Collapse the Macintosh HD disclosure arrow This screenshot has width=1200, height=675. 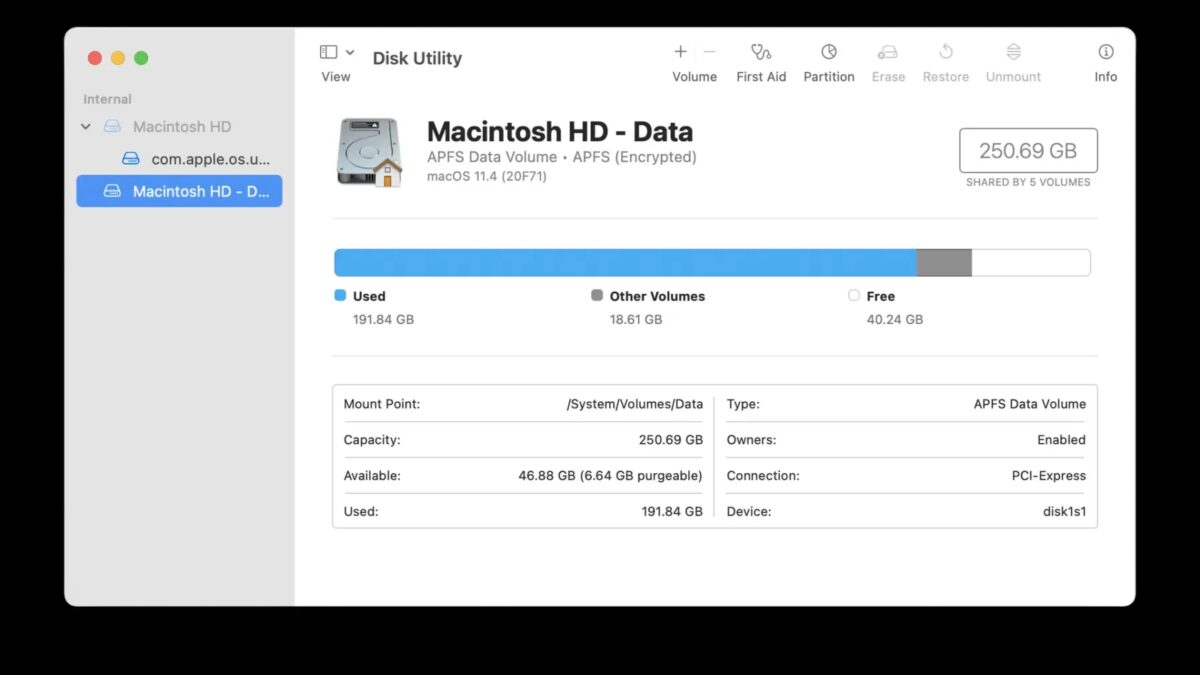86,127
